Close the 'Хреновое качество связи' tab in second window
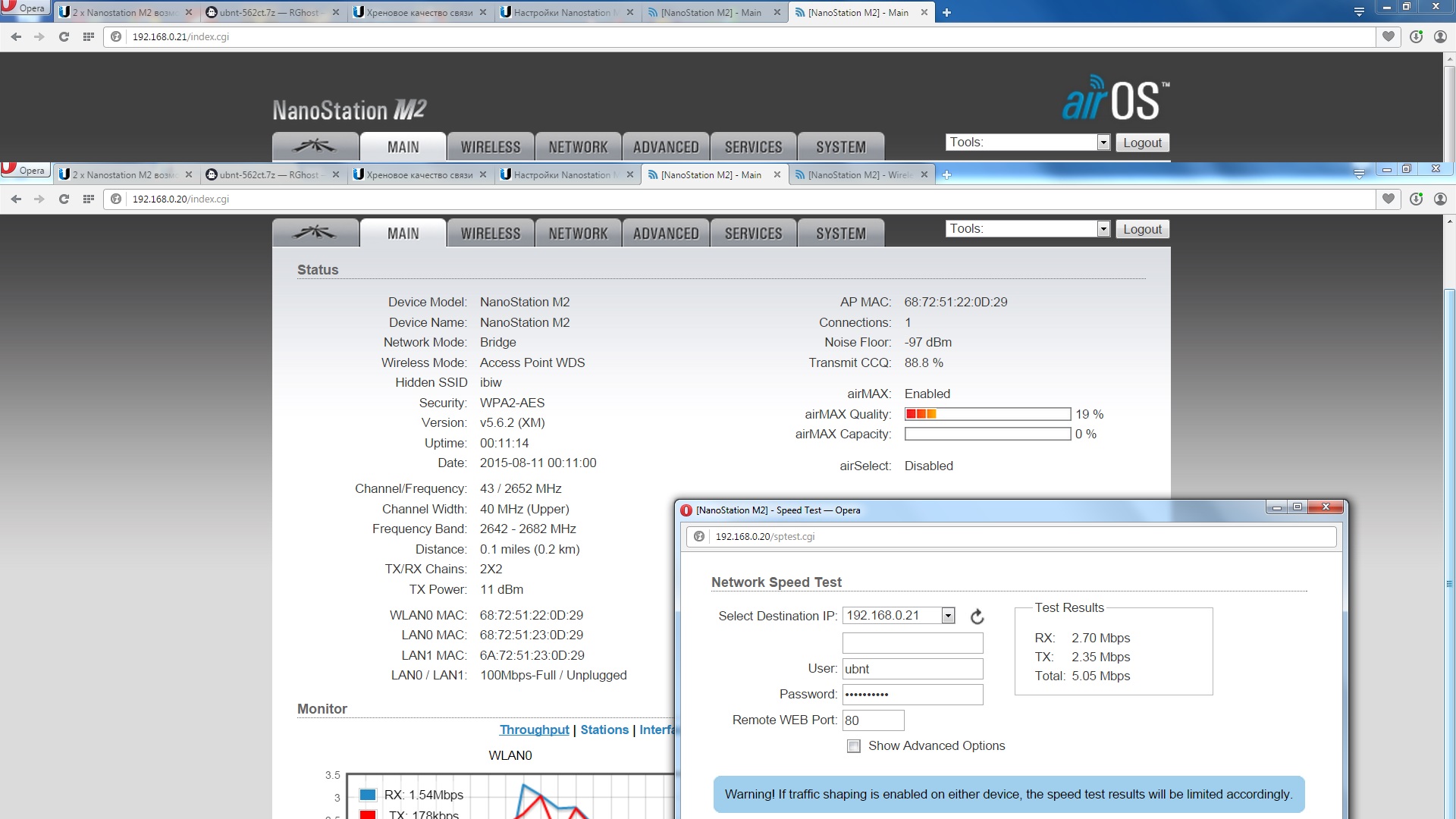The image size is (1456, 819). 482,174
